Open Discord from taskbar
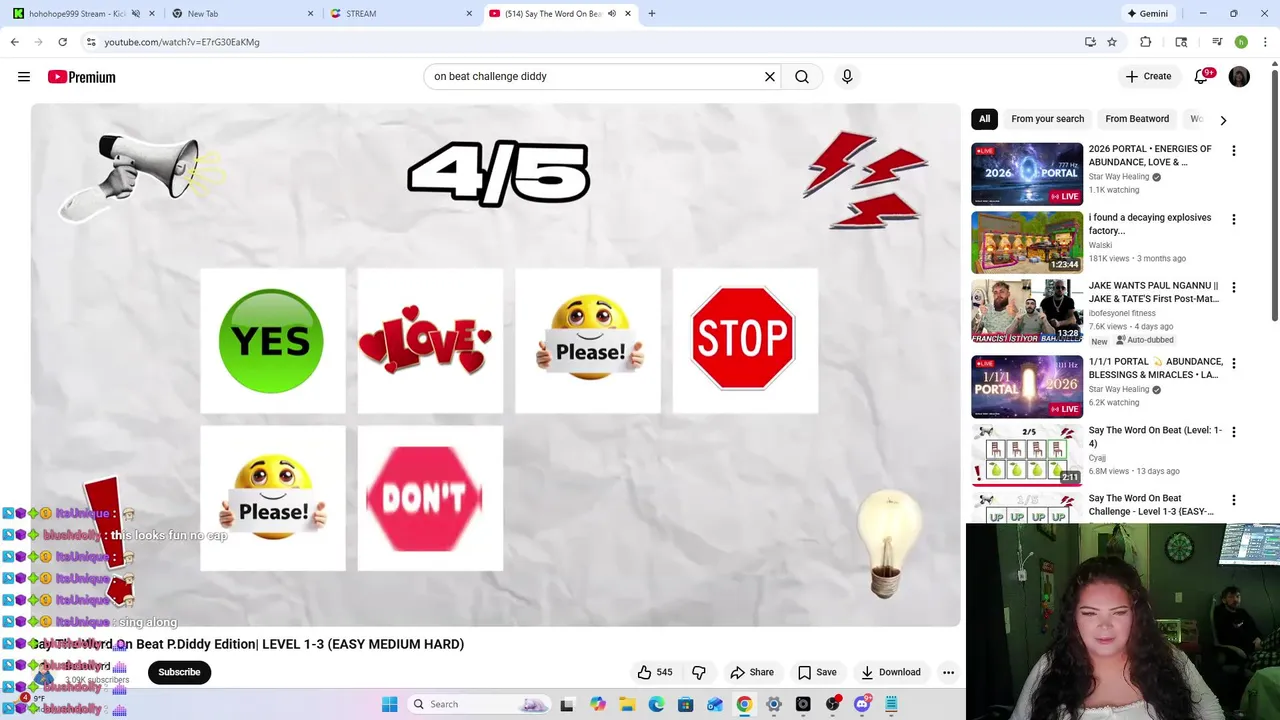The height and width of the screenshot is (720, 1280). [x=862, y=704]
